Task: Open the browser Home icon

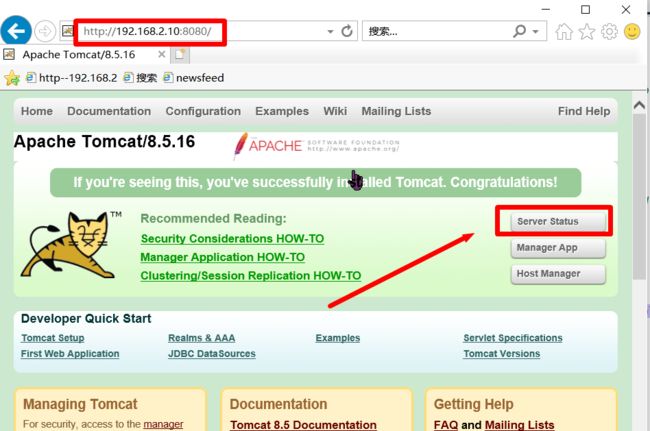Action: [x=564, y=31]
